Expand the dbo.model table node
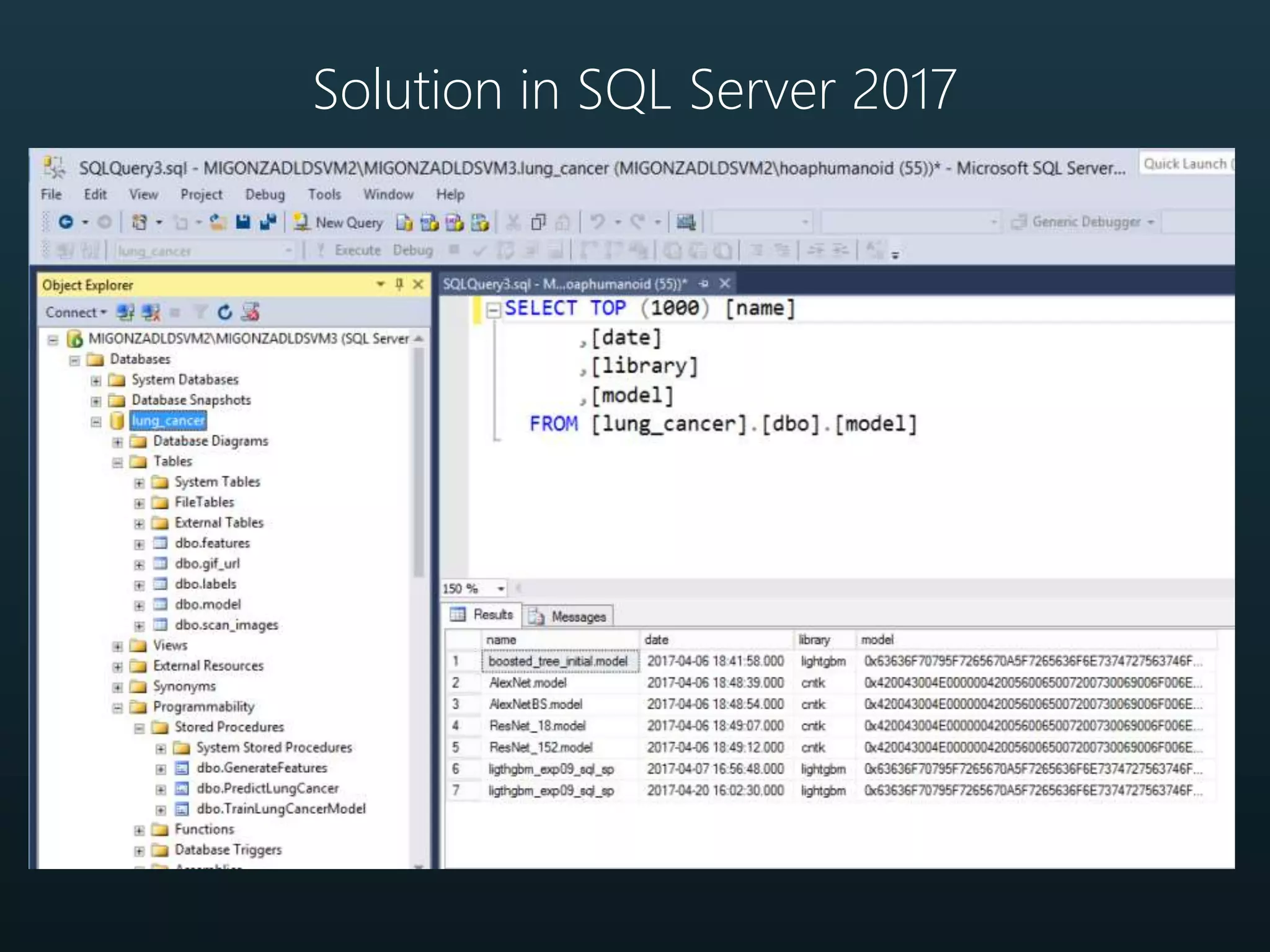Viewport: 1270px width, 952px height. click(x=139, y=605)
